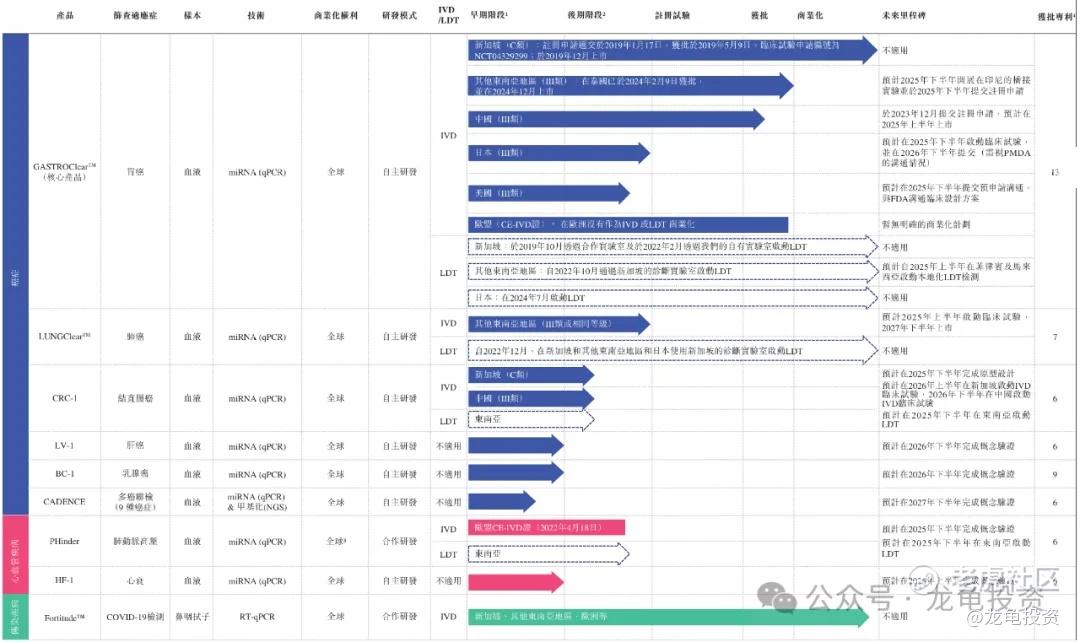
Task: Click the 未來里程碑 column header
Action: coord(904,15)
